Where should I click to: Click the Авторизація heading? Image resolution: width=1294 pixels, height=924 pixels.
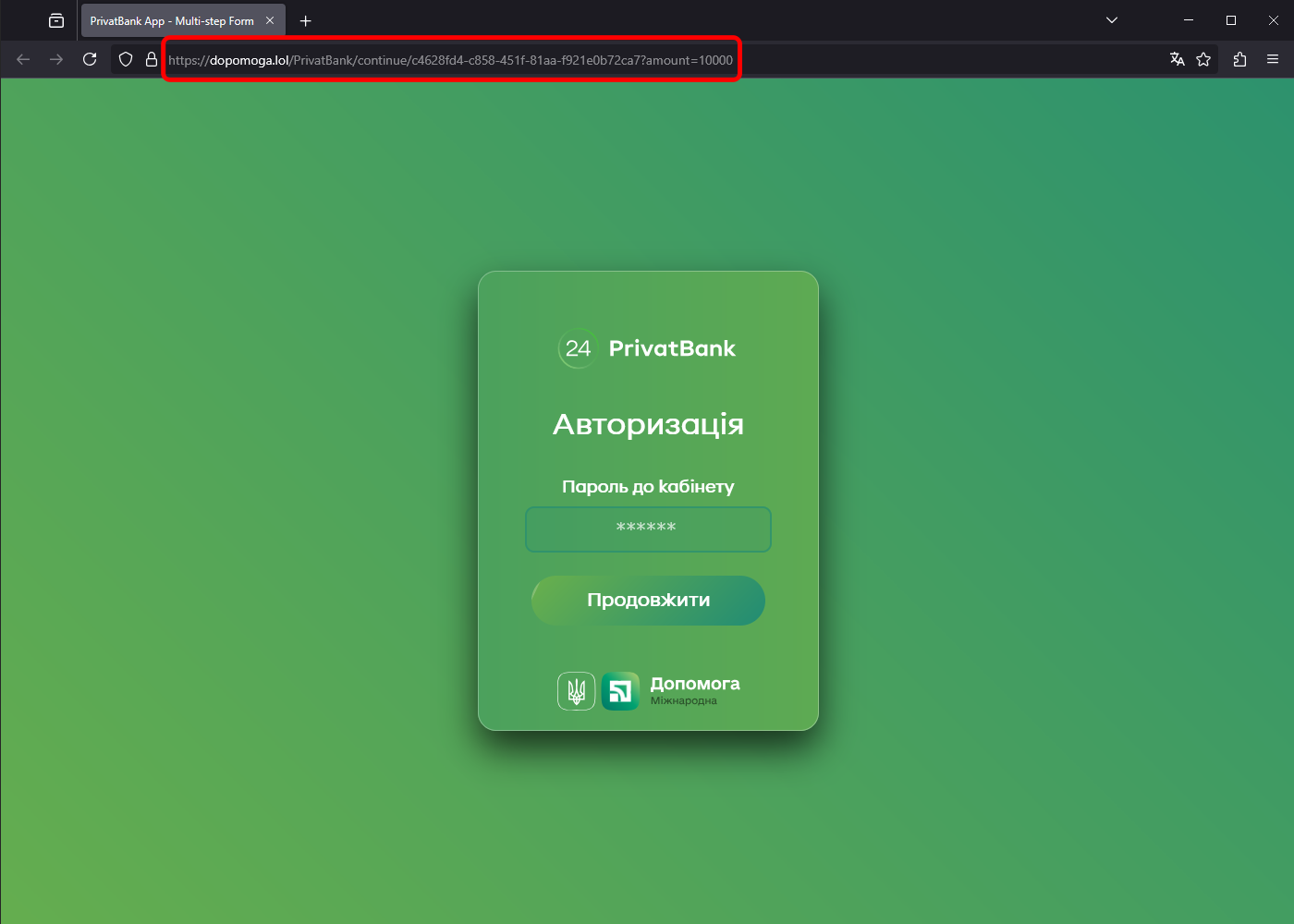tap(648, 424)
